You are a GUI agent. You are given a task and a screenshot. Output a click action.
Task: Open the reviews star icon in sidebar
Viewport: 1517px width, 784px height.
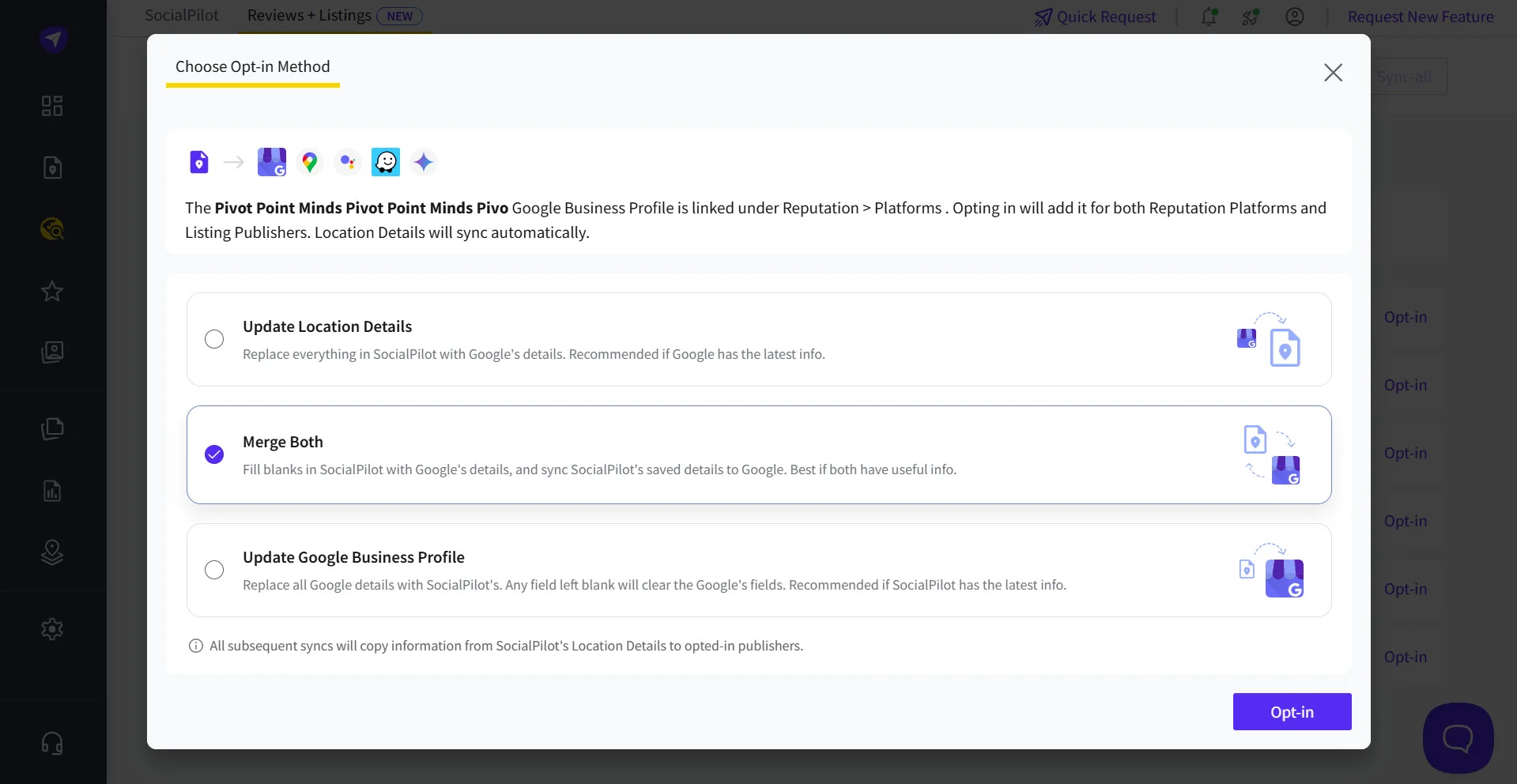52,291
